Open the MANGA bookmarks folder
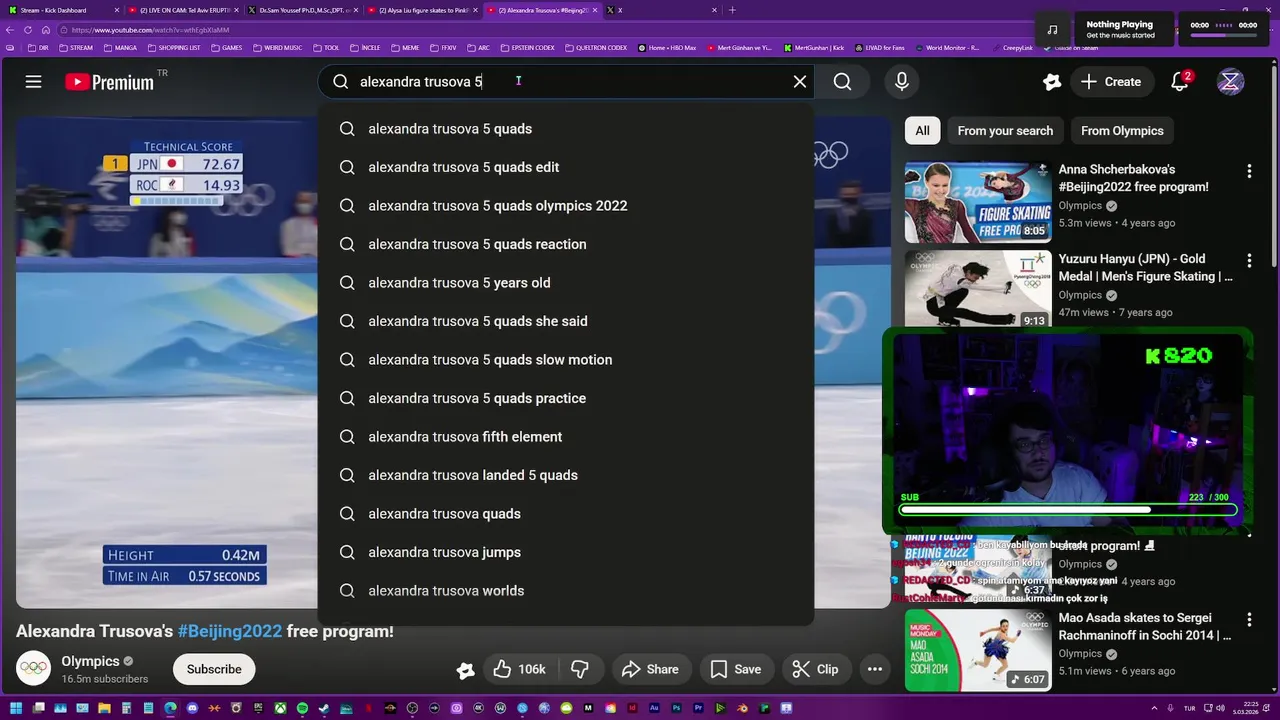 click(120, 47)
